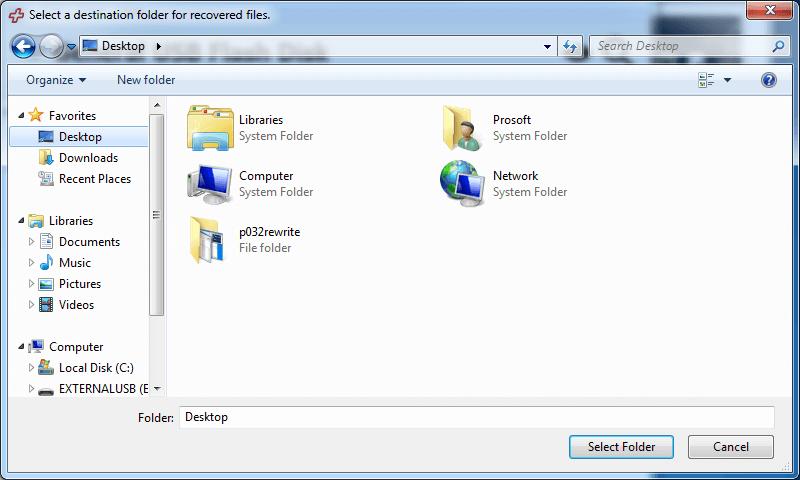Collapse the Libraries group in sidebar
Viewport: 800px width, 480px height.
click(x=21, y=221)
